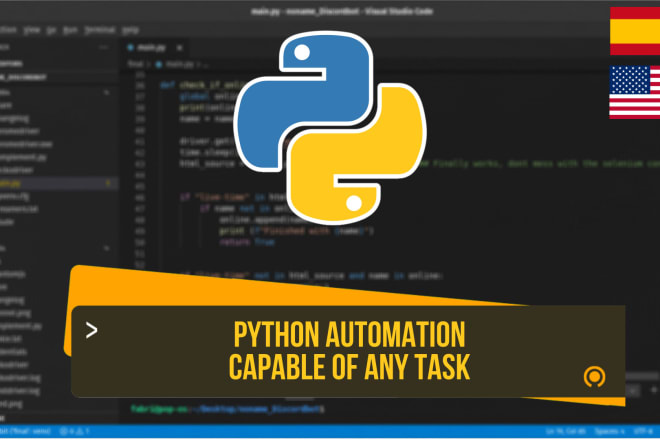The image size is (660, 440).
Task: Open the Help menu
Action: coord(130,30)
